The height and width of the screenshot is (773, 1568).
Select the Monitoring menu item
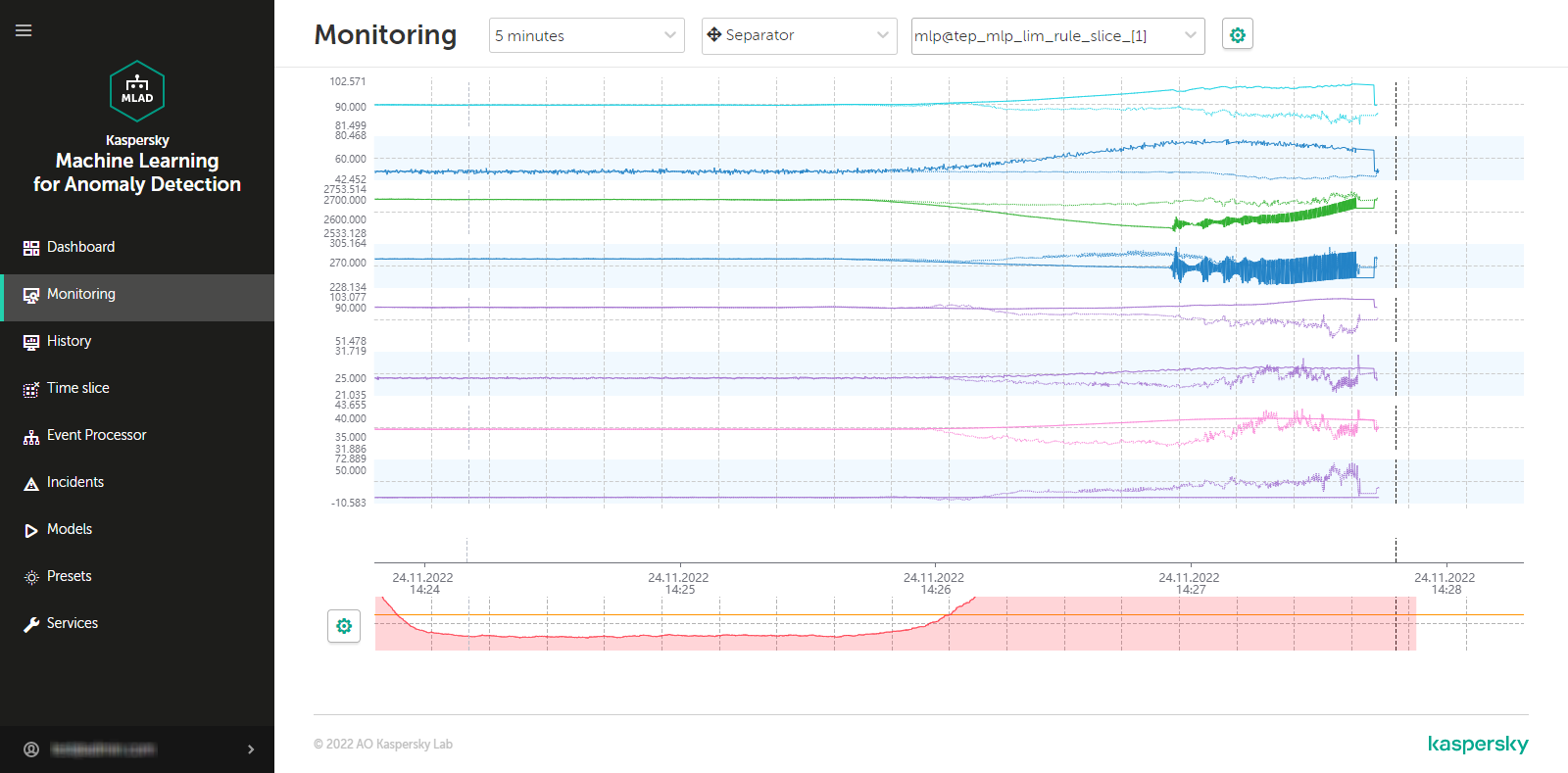point(81,294)
